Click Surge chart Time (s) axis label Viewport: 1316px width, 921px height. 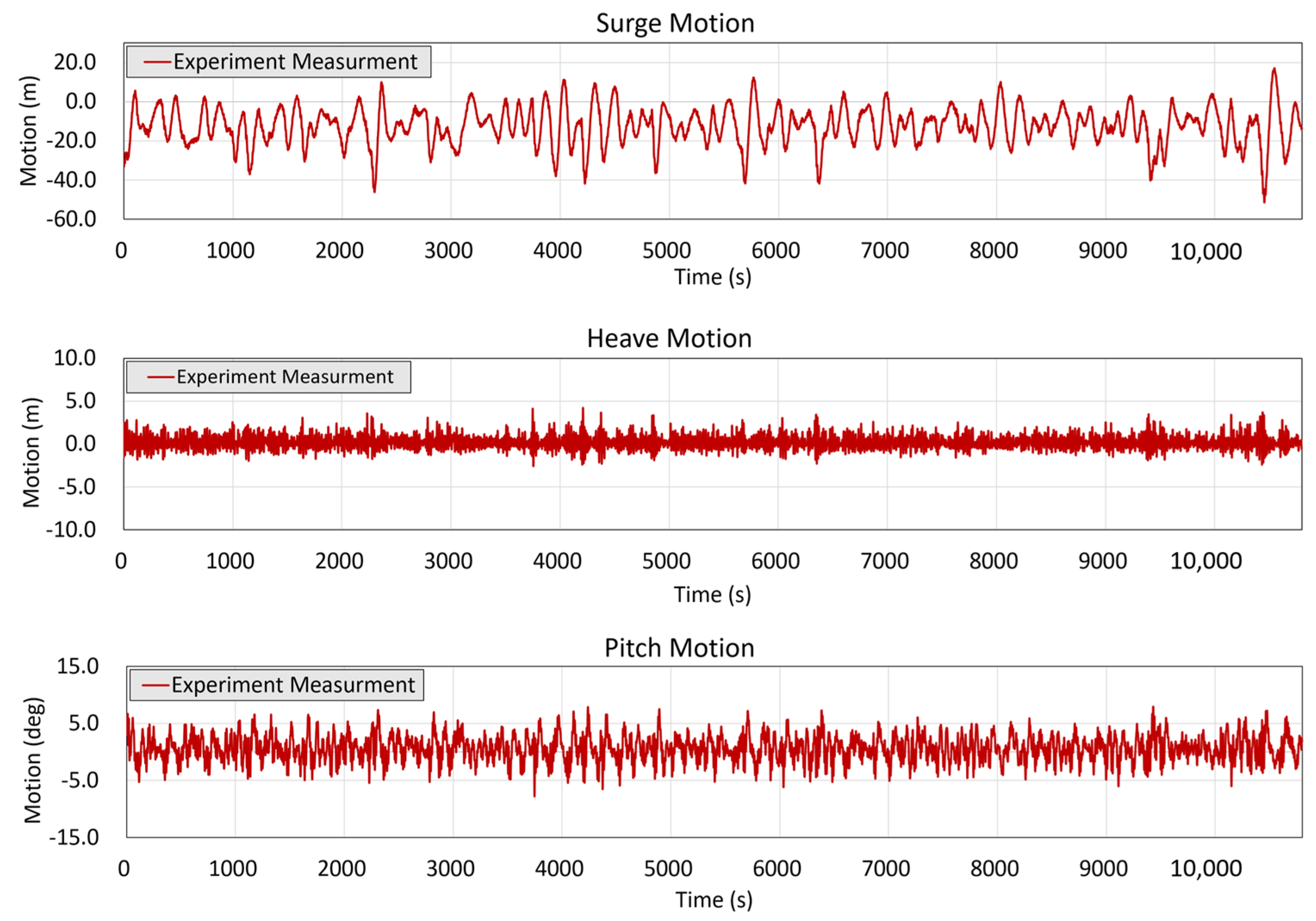[x=712, y=277]
